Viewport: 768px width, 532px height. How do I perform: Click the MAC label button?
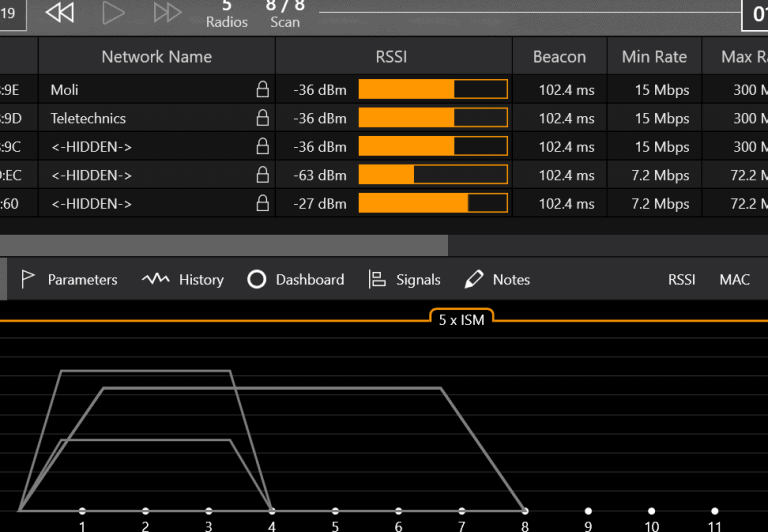(x=734, y=280)
